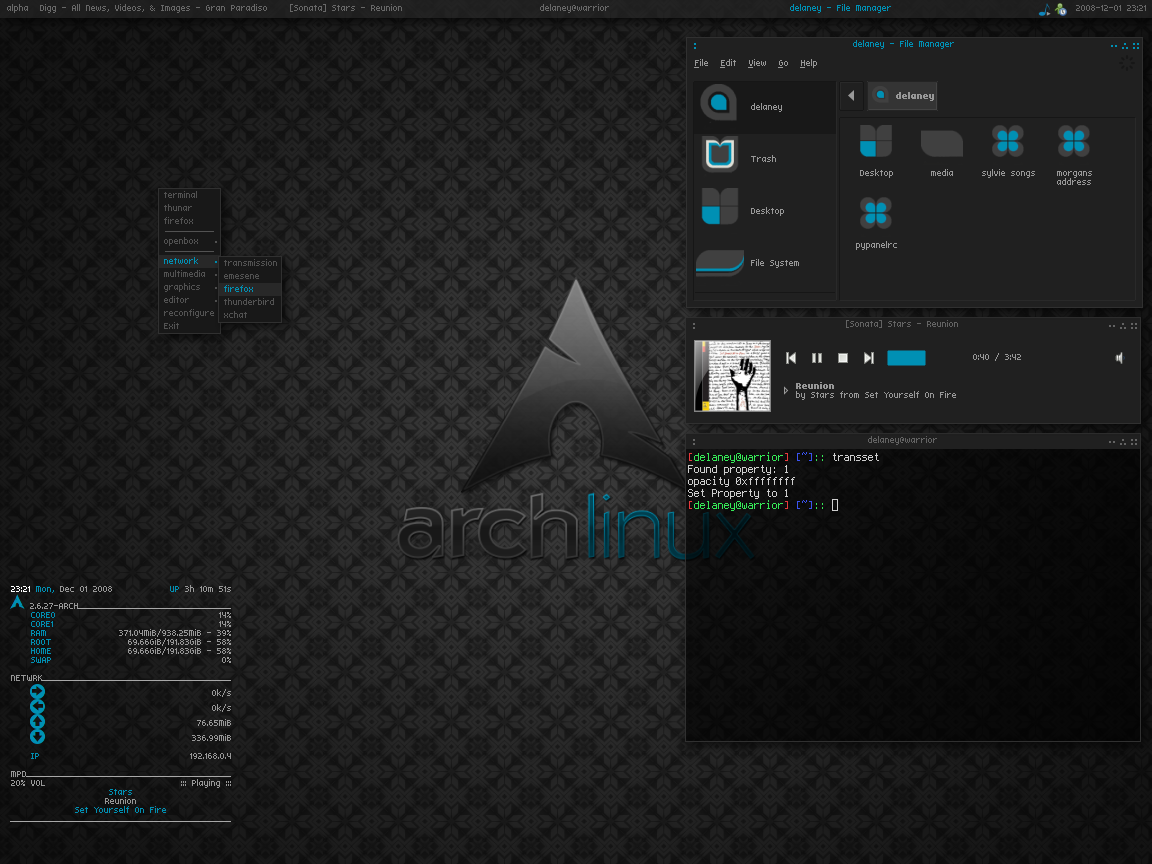Open File System in File Manager sidebar
The image size is (1152, 864).
pyautogui.click(x=764, y=263)
